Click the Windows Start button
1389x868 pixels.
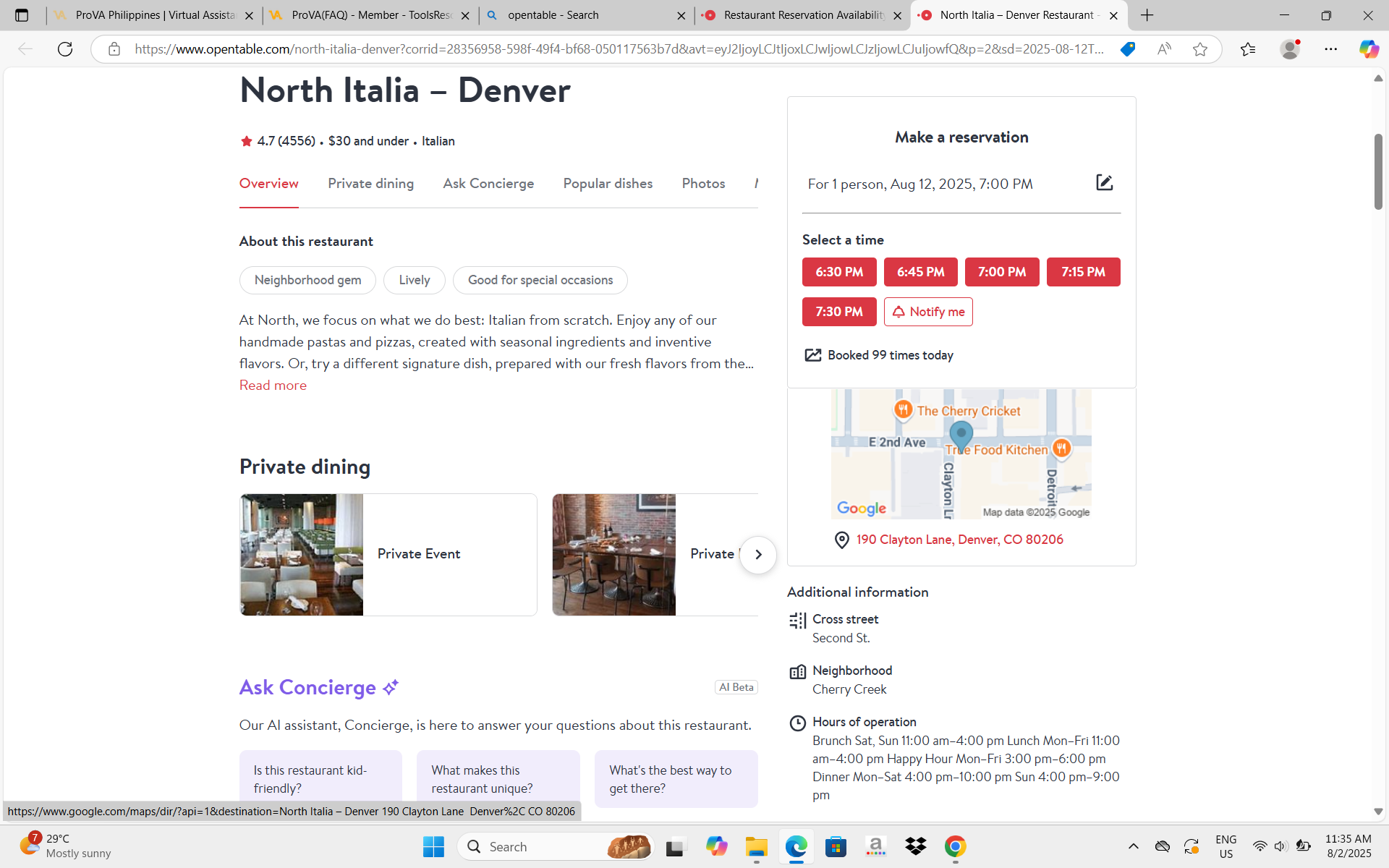pos(433,846)
